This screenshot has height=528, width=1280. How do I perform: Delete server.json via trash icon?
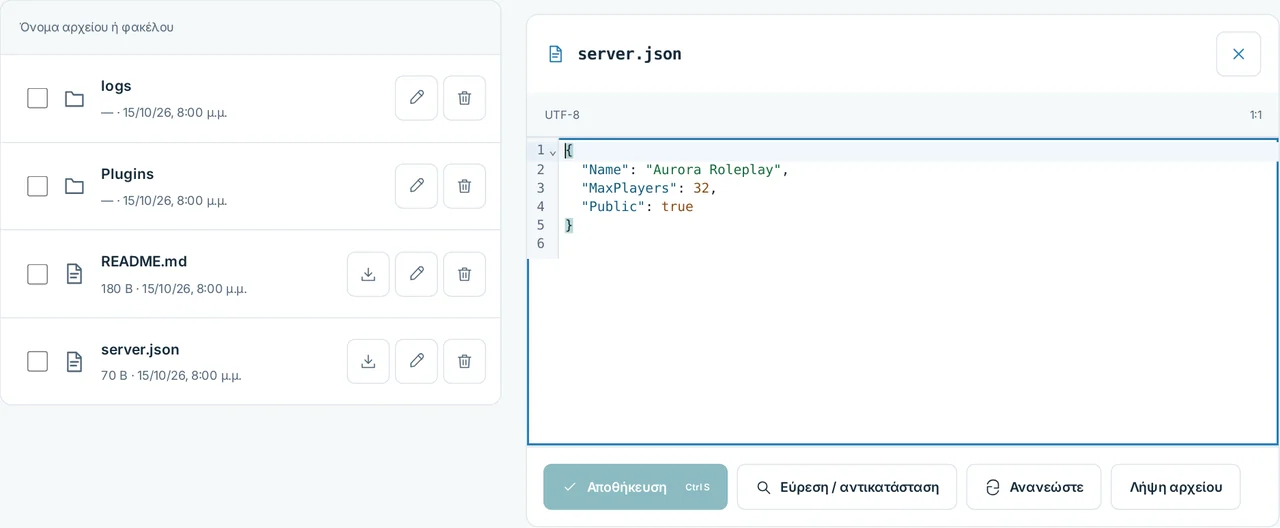coord(464,361)
